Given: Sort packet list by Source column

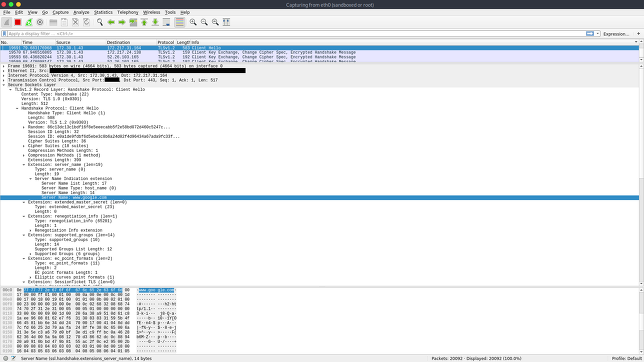Looking at the screenshot, I should pos(80,42).
